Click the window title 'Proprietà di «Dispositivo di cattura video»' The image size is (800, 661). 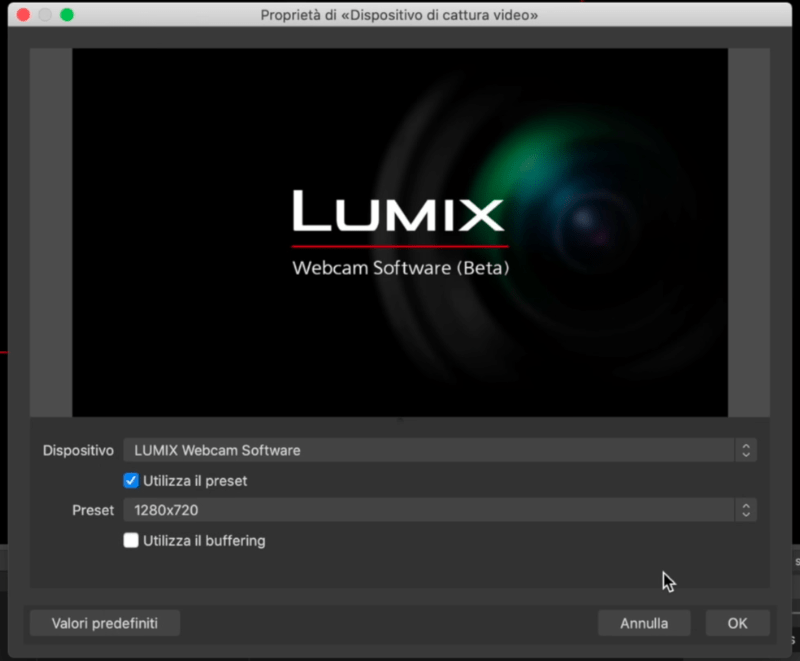(399, 15)
